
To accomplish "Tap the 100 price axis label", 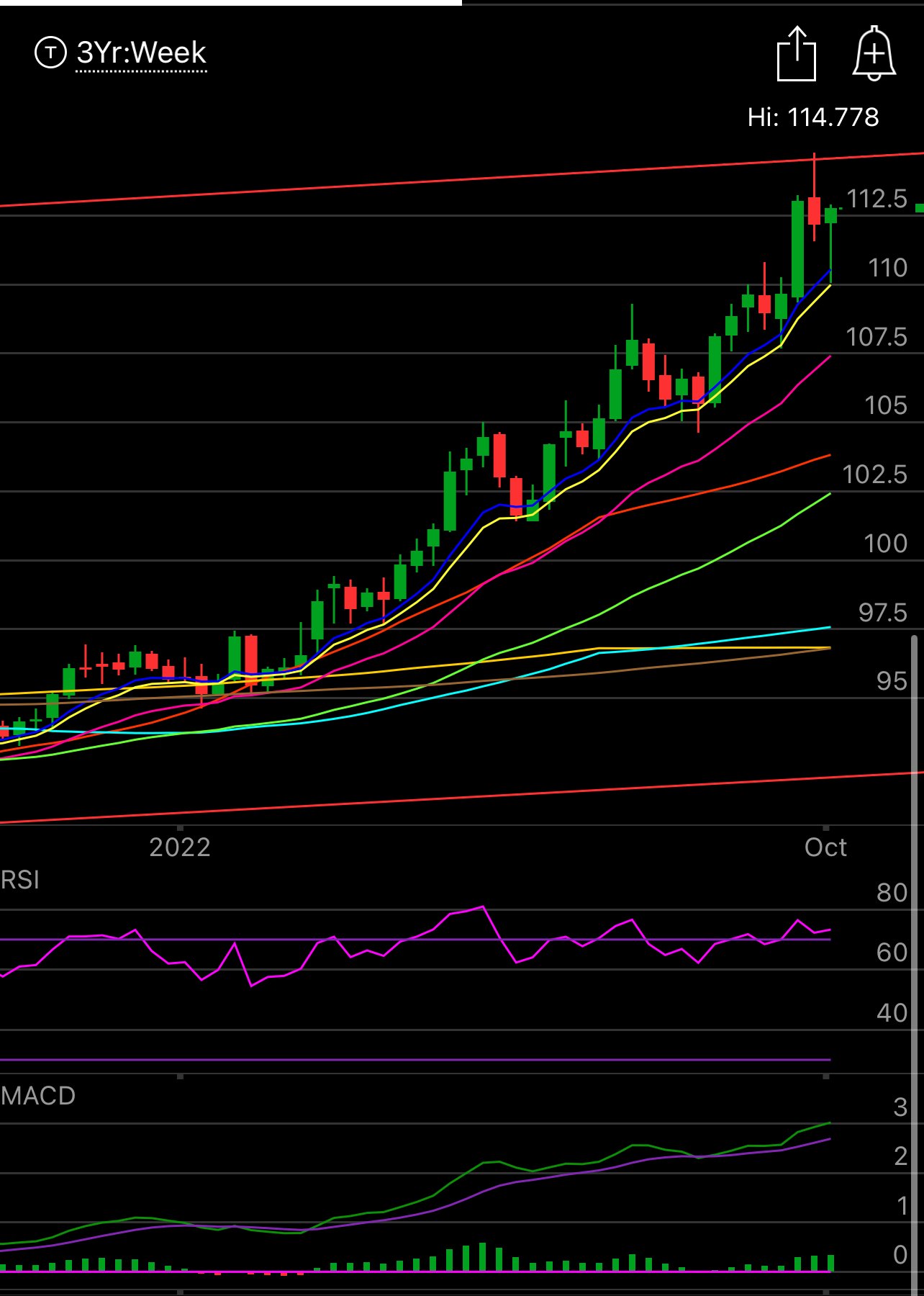I will [x=885, y=543].
